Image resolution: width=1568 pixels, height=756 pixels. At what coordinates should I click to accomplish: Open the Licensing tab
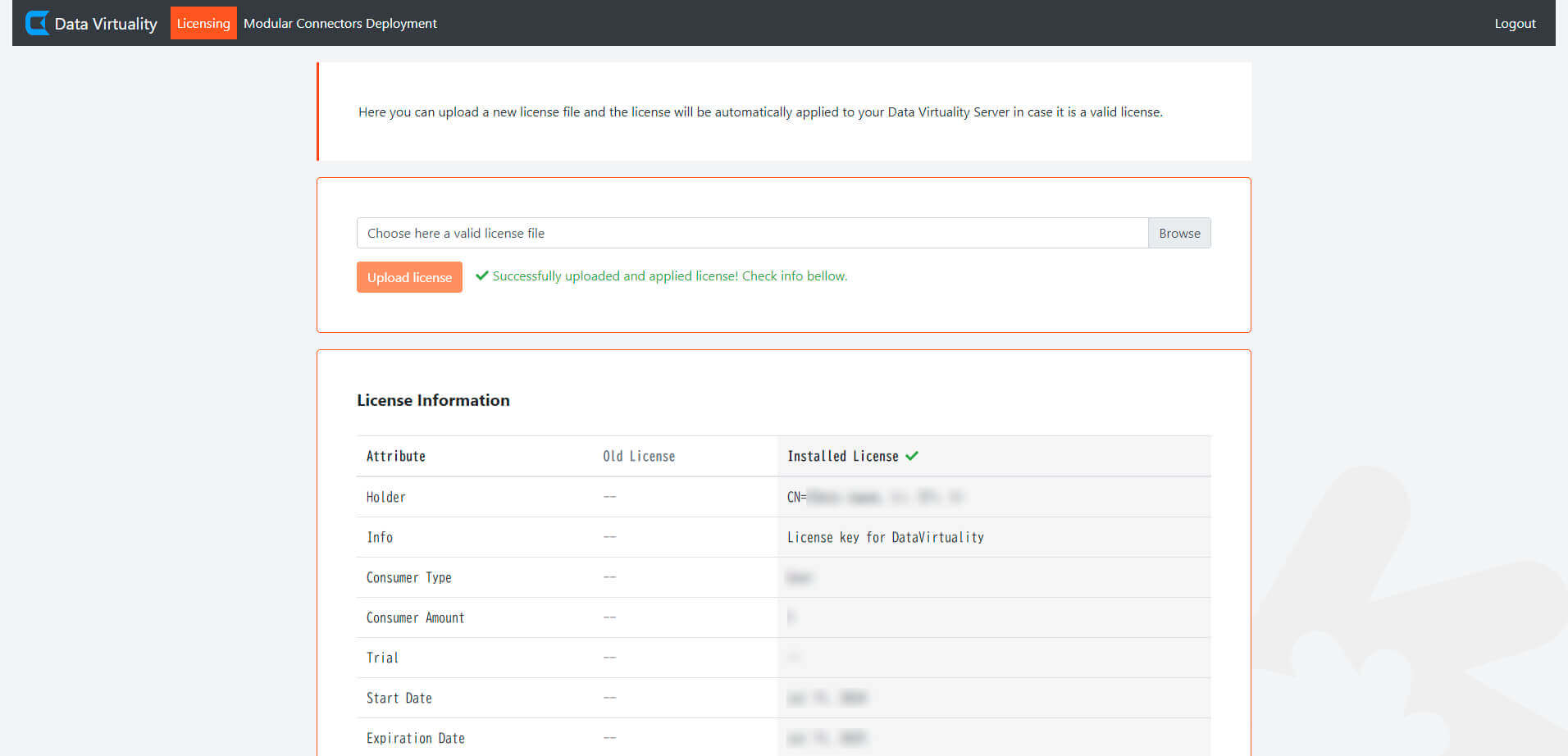coord(203,23)
